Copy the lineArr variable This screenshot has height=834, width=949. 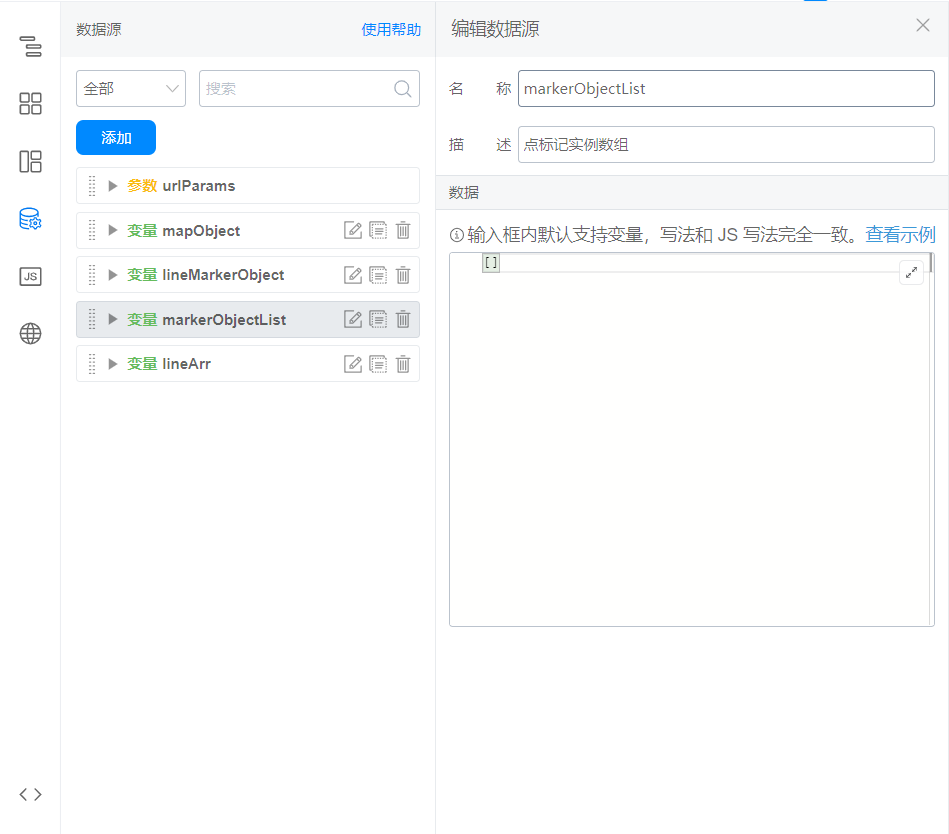[x=378, y=364]
